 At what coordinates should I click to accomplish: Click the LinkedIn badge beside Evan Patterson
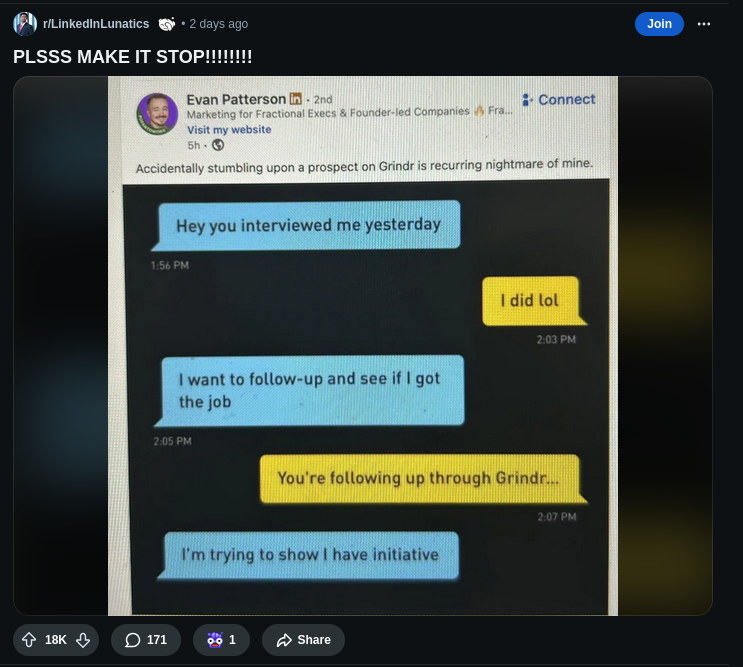tap(296, 98)
